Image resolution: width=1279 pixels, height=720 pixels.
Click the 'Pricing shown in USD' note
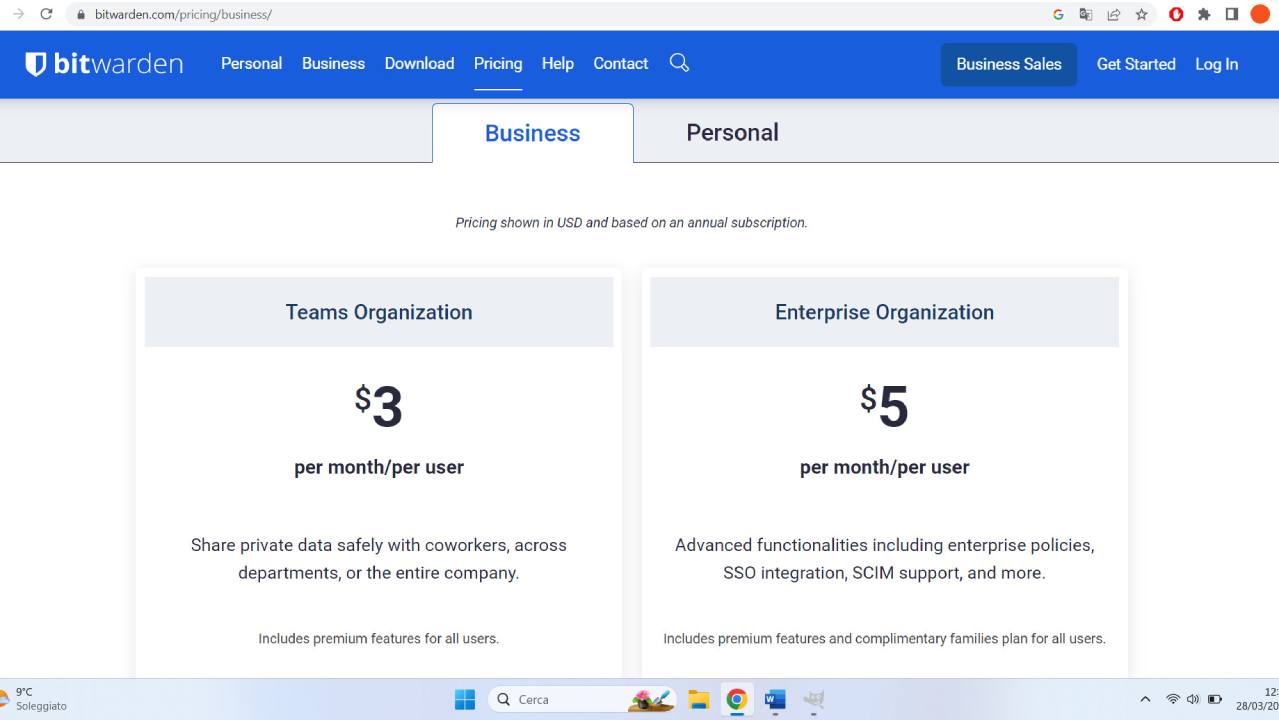click(631, 222)
